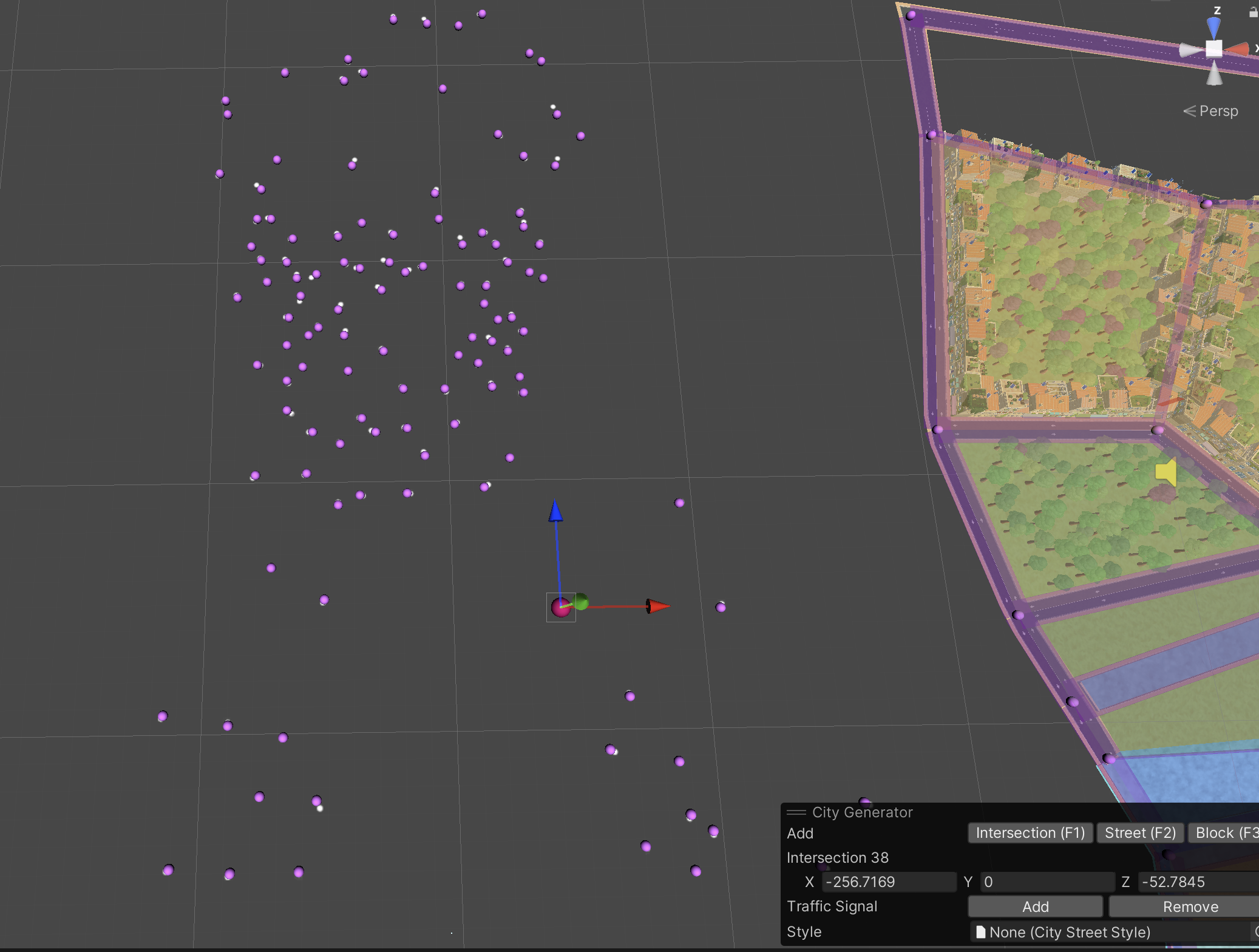Click the yellow audio source speaker gizmo
This screenshot has height=952, width=1259.
[1166, 472]
